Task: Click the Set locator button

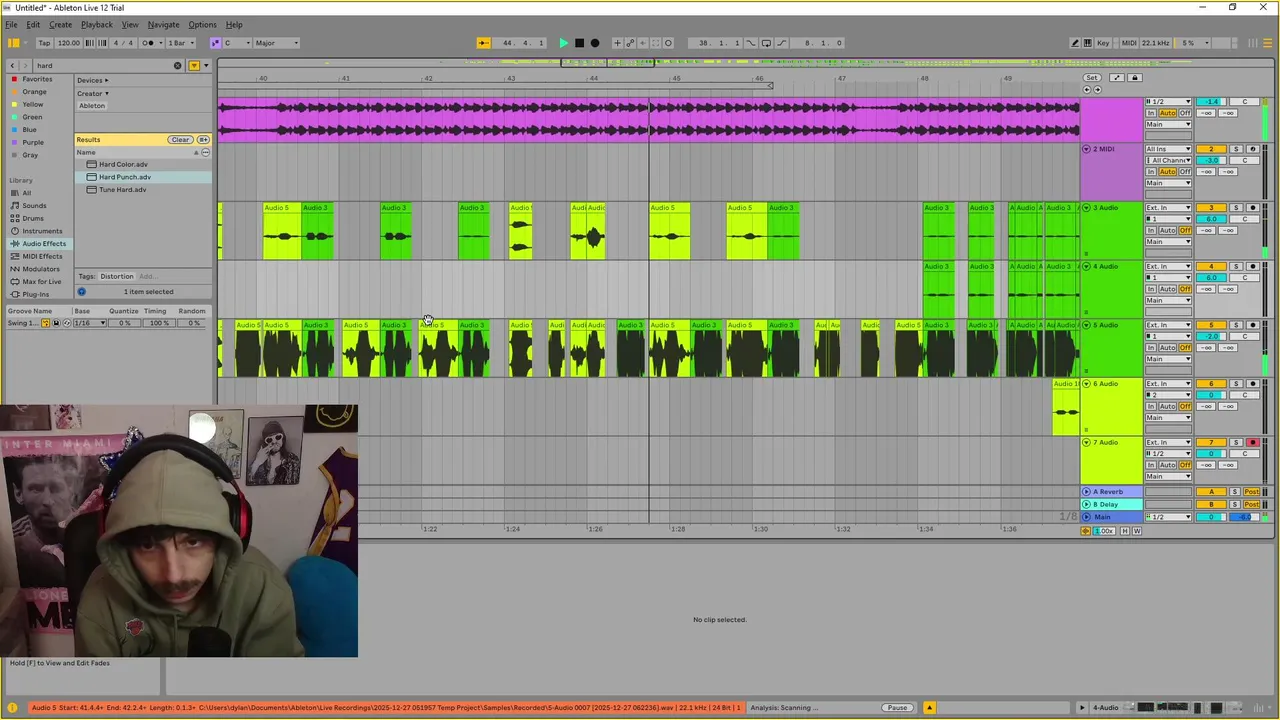Action: click(x=1092, y=77)
